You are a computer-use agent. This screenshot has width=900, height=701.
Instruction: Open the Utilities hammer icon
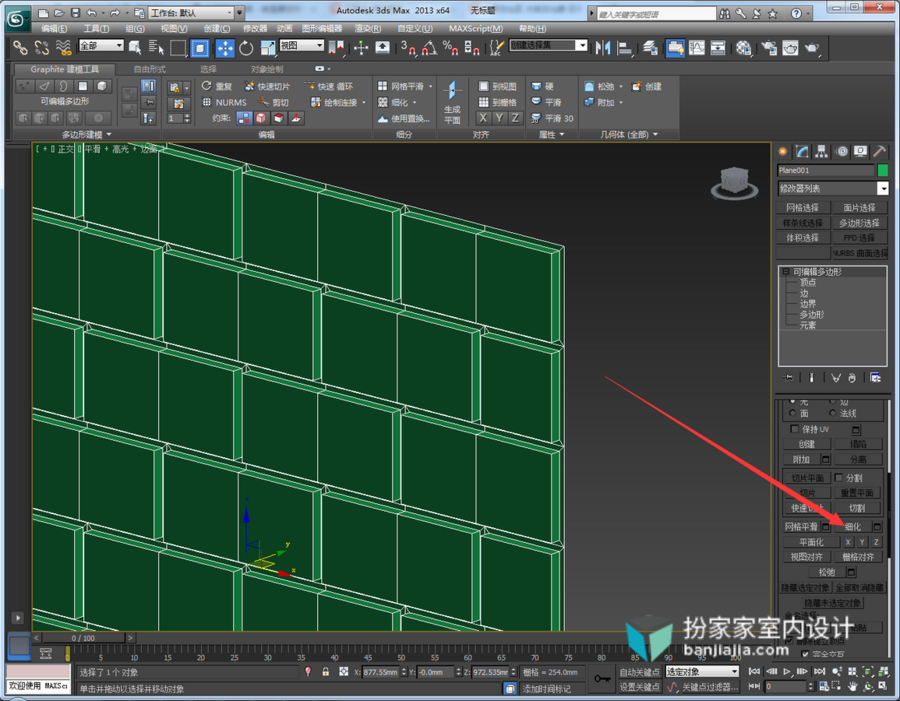tap(879, 152)
